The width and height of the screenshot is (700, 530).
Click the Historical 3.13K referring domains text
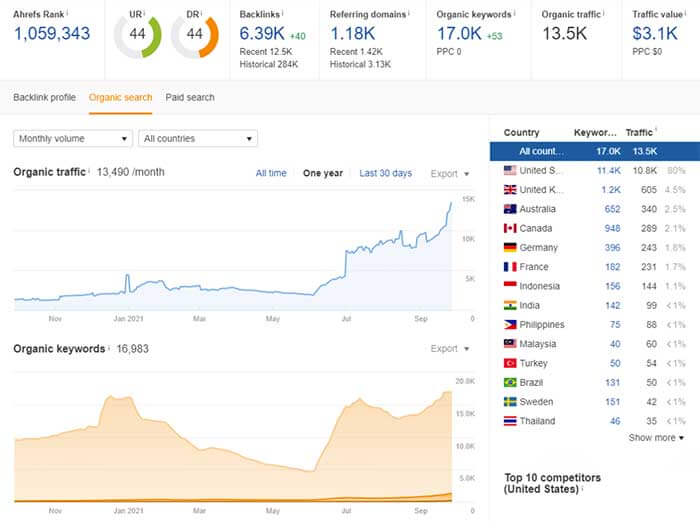pos(360,64)
